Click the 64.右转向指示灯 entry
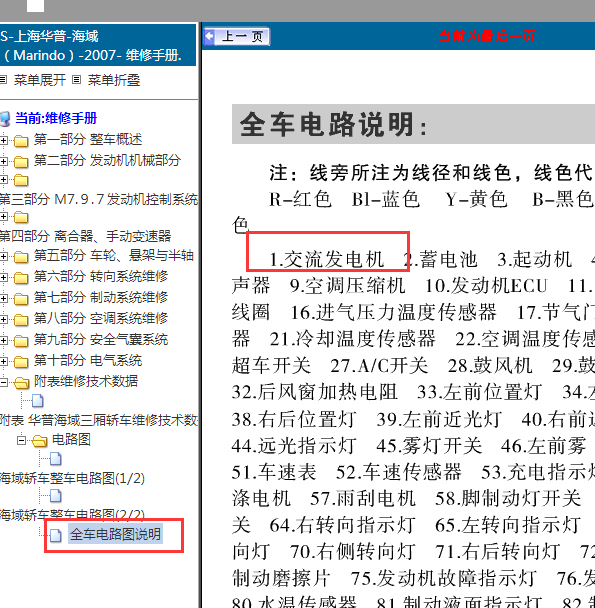The height and width of the screenshot is (608, 595). pyautogui.click(x=342, y=525)
